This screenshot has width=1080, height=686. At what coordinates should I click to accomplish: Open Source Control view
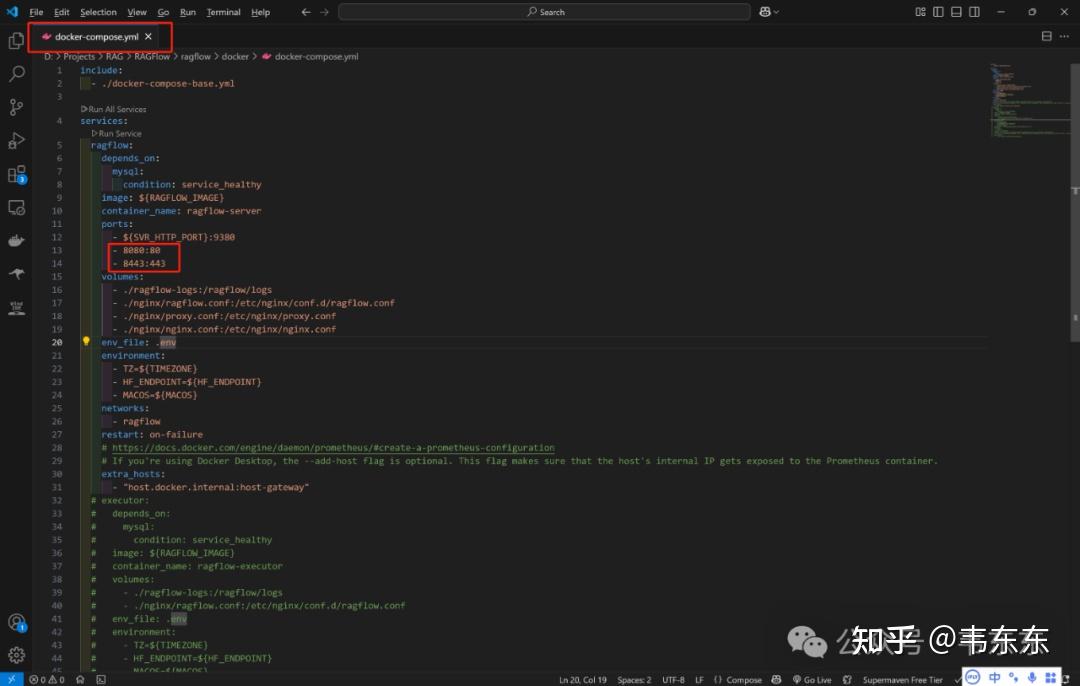[x=16, y=107]
